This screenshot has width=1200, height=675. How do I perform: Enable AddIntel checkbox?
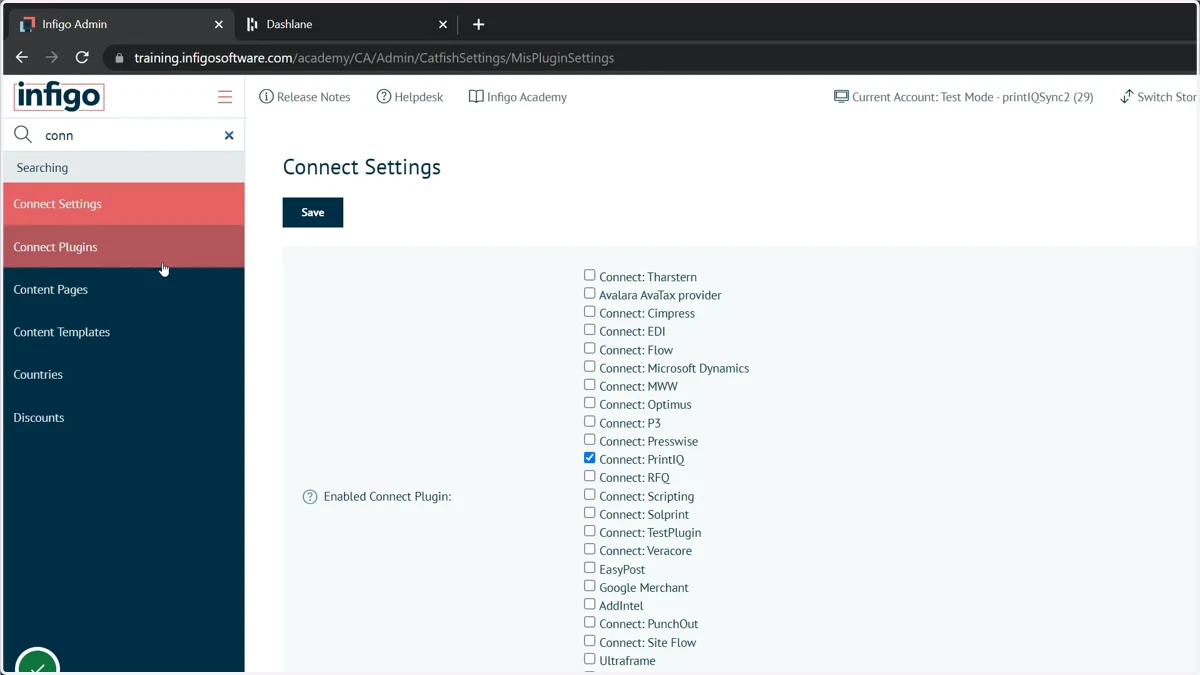coord(590,604)
